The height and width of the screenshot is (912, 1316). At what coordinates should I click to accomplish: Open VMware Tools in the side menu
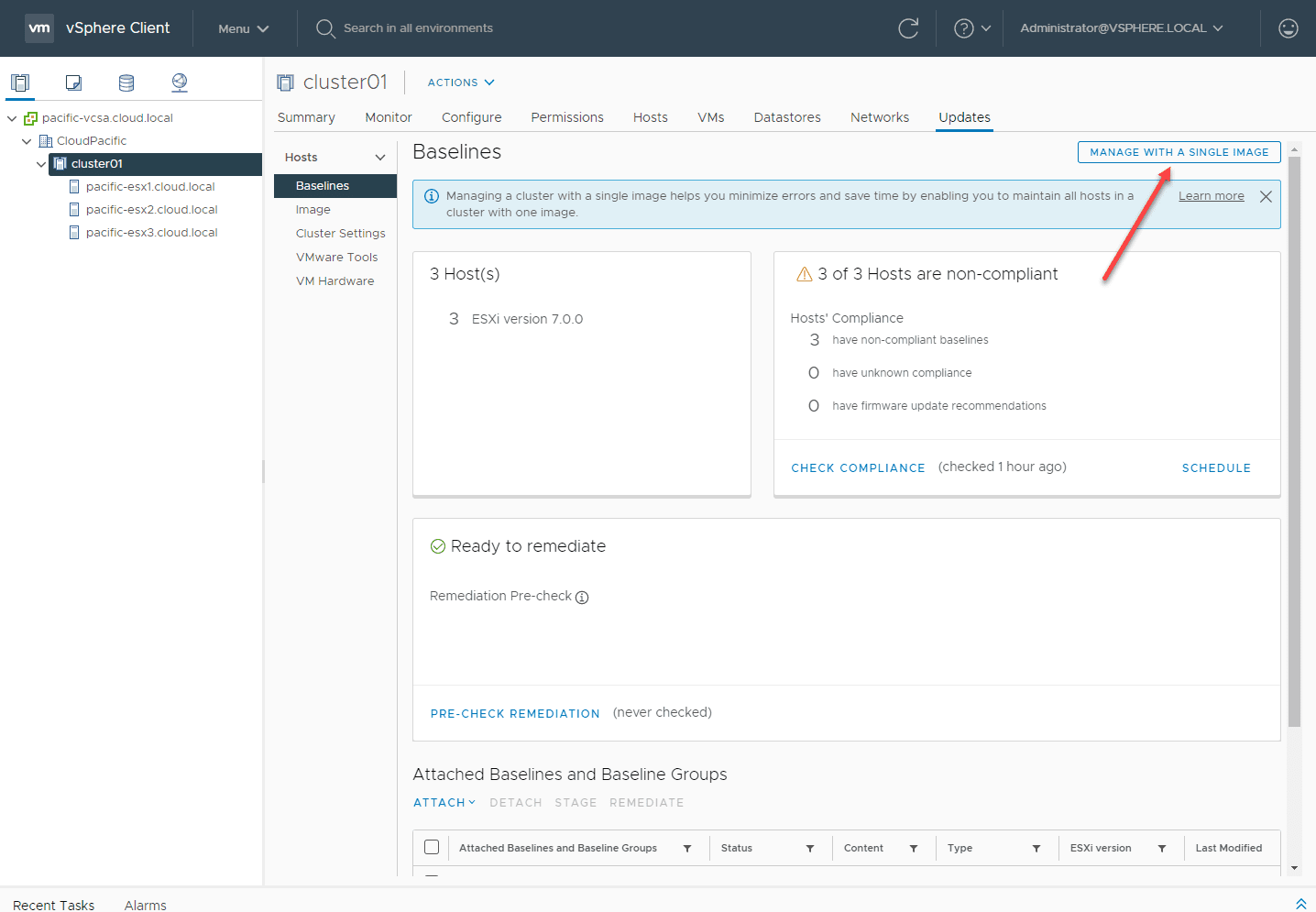(335, 258)
